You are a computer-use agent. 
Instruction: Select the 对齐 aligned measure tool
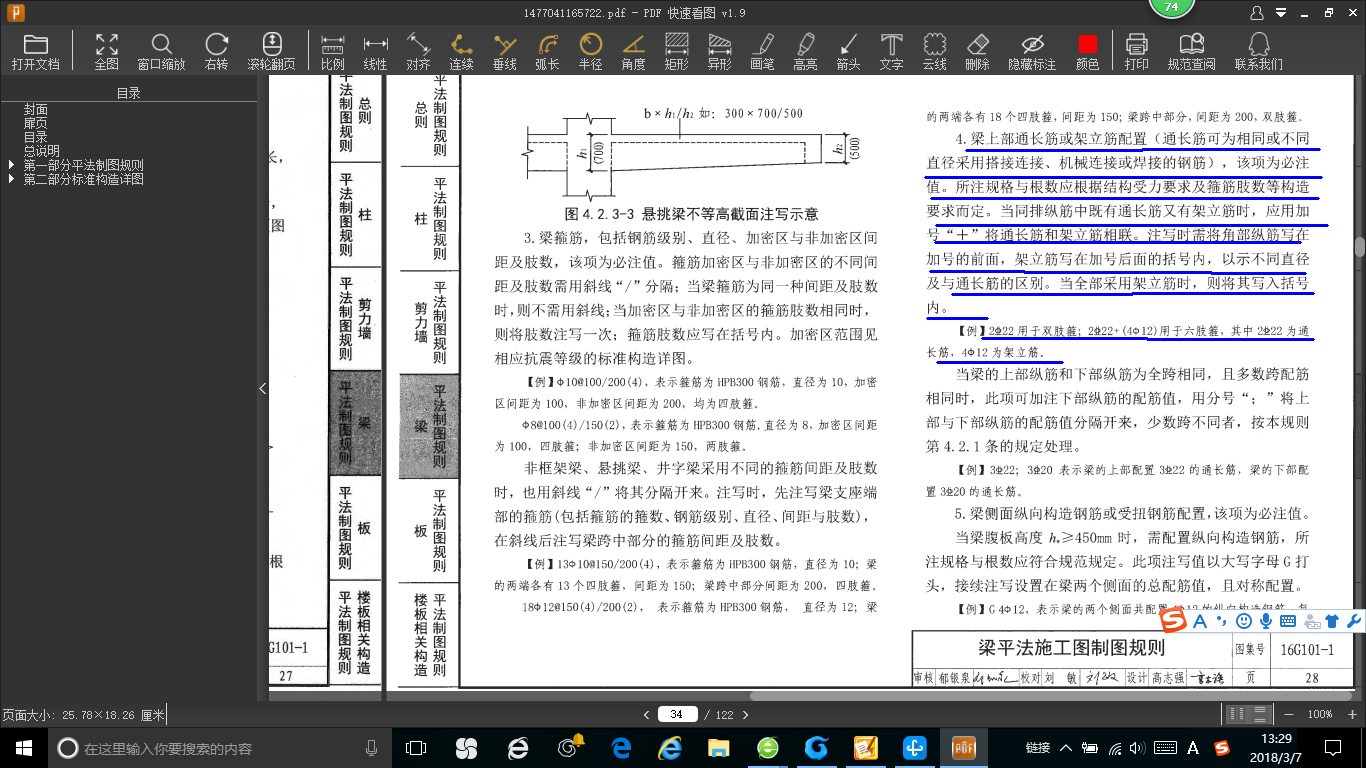[x=418, y=51]
